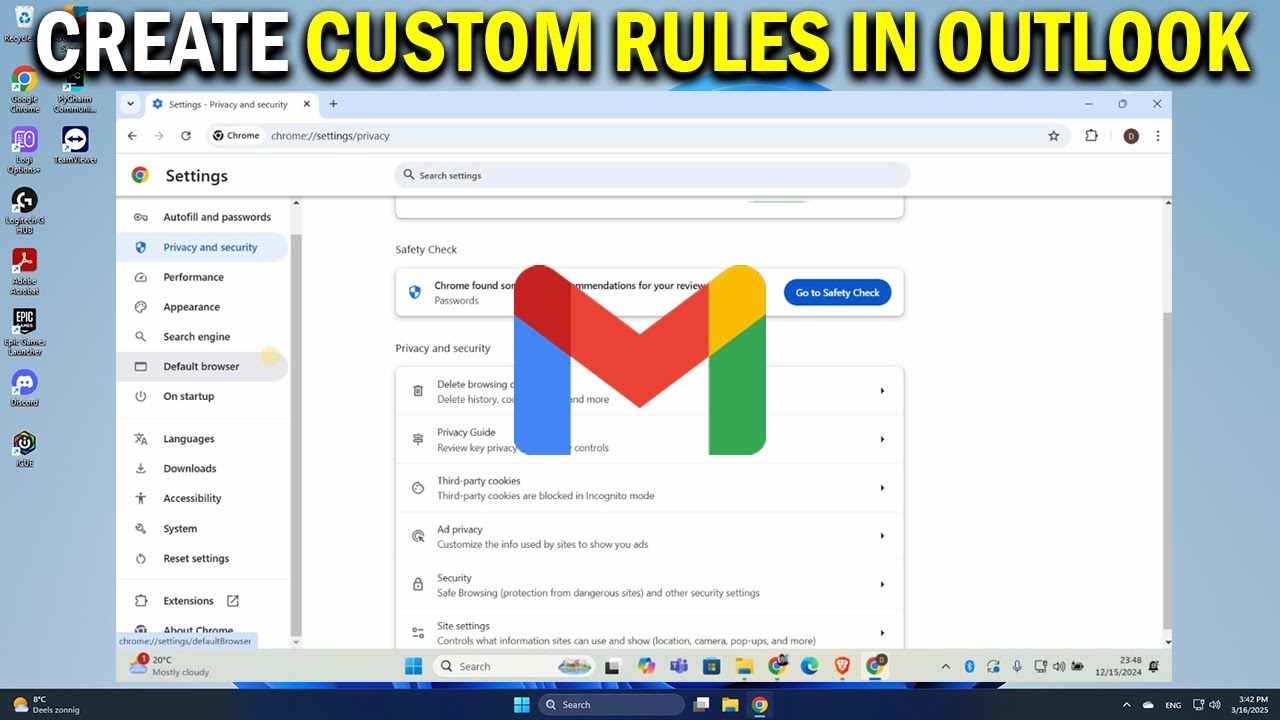
Task: Click the sidebar vertical scrollbar
Action: coord(295,432)
